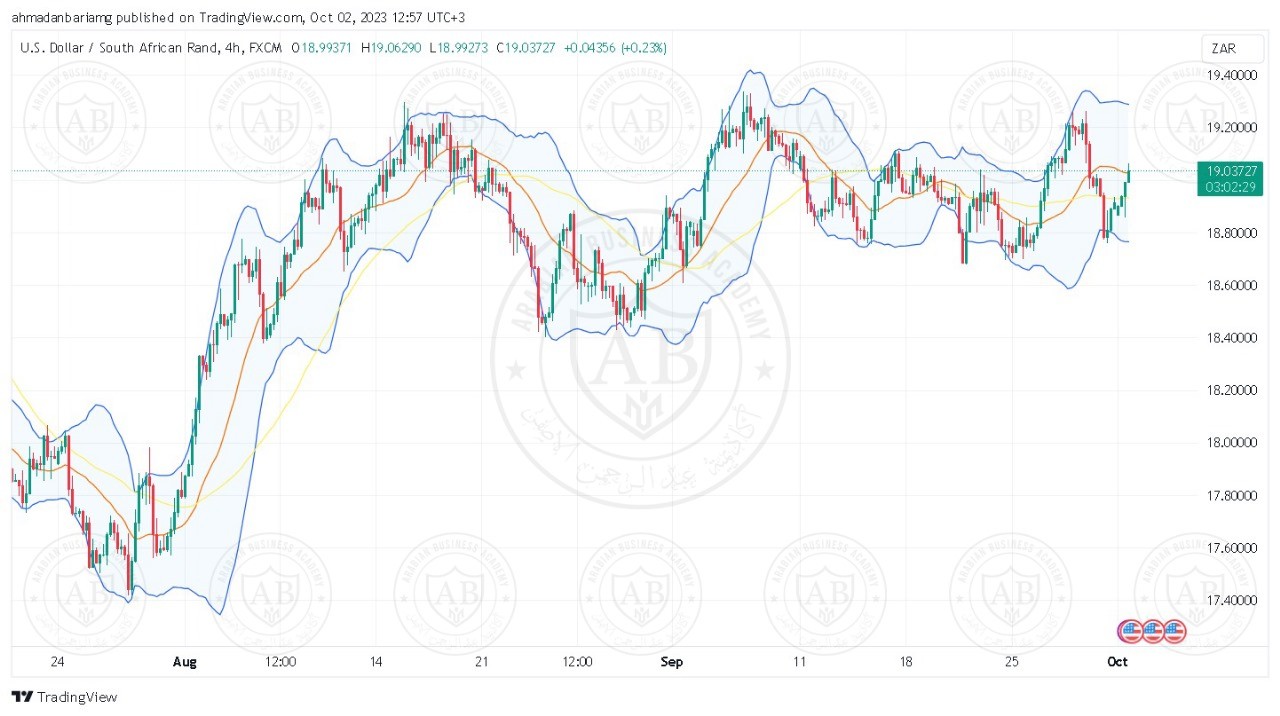
Task: Click the Aug label on the time axis
Action: click(185, 662)
